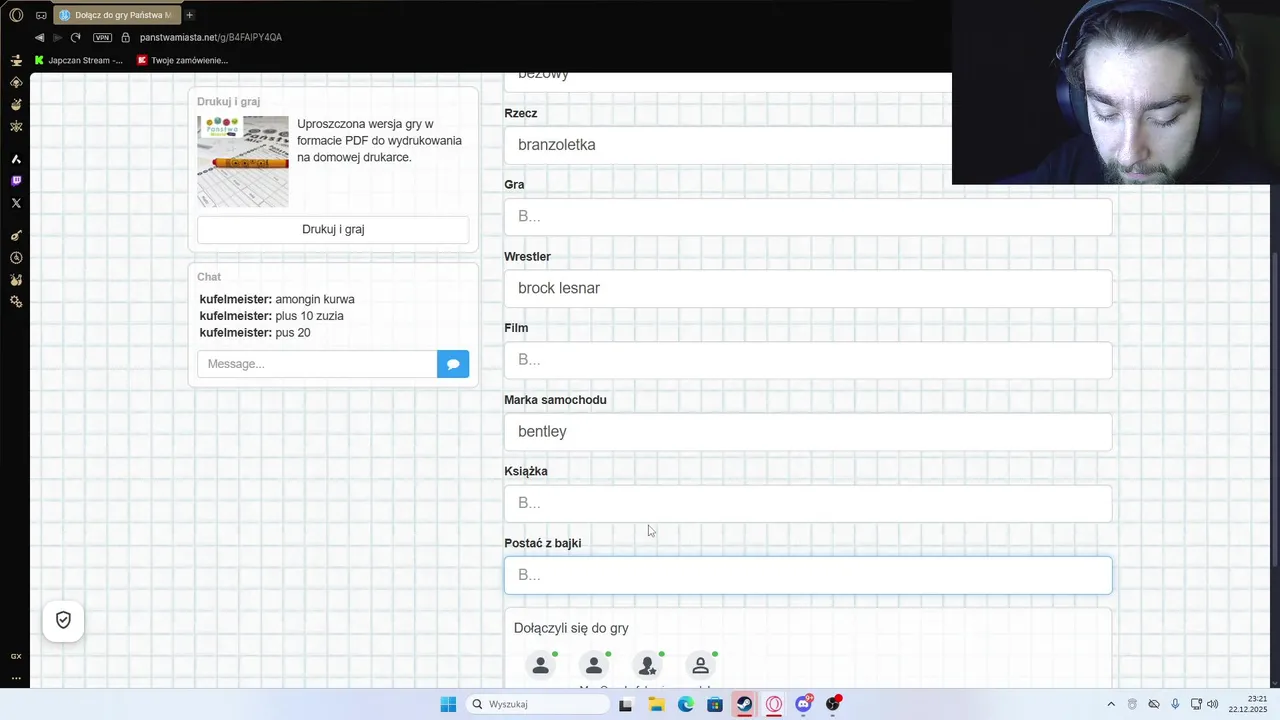The width and height of the screenshot is (1280, 720).
Task: Launch Microsoft Edge from the taskbar
Action: 686,704
